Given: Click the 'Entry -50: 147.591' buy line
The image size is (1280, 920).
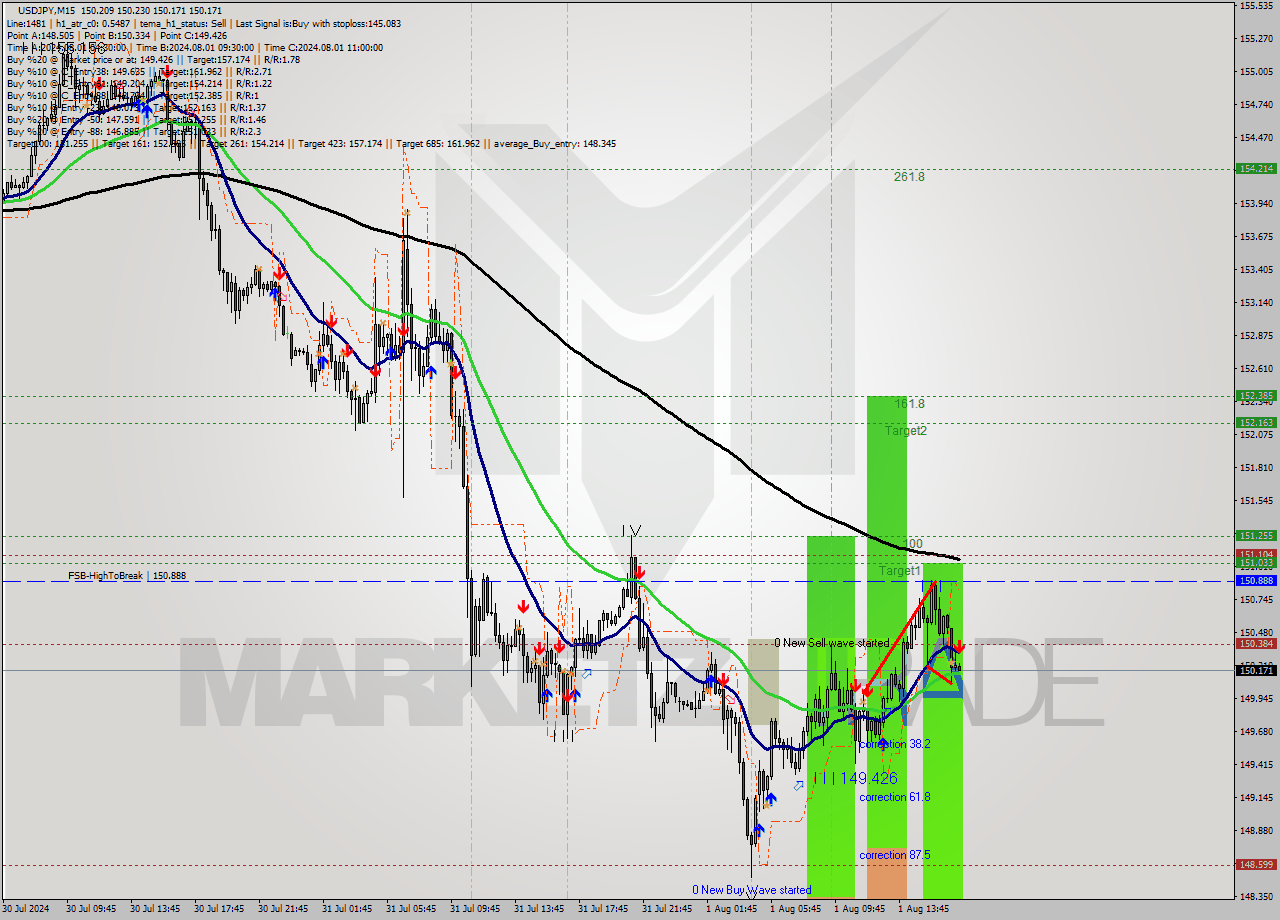Looking at the screenshot, I should coord(136,119).
